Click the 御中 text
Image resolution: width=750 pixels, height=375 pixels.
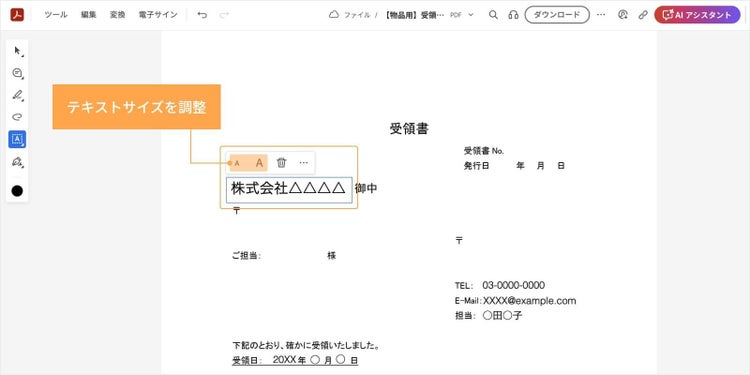[366, 189]
